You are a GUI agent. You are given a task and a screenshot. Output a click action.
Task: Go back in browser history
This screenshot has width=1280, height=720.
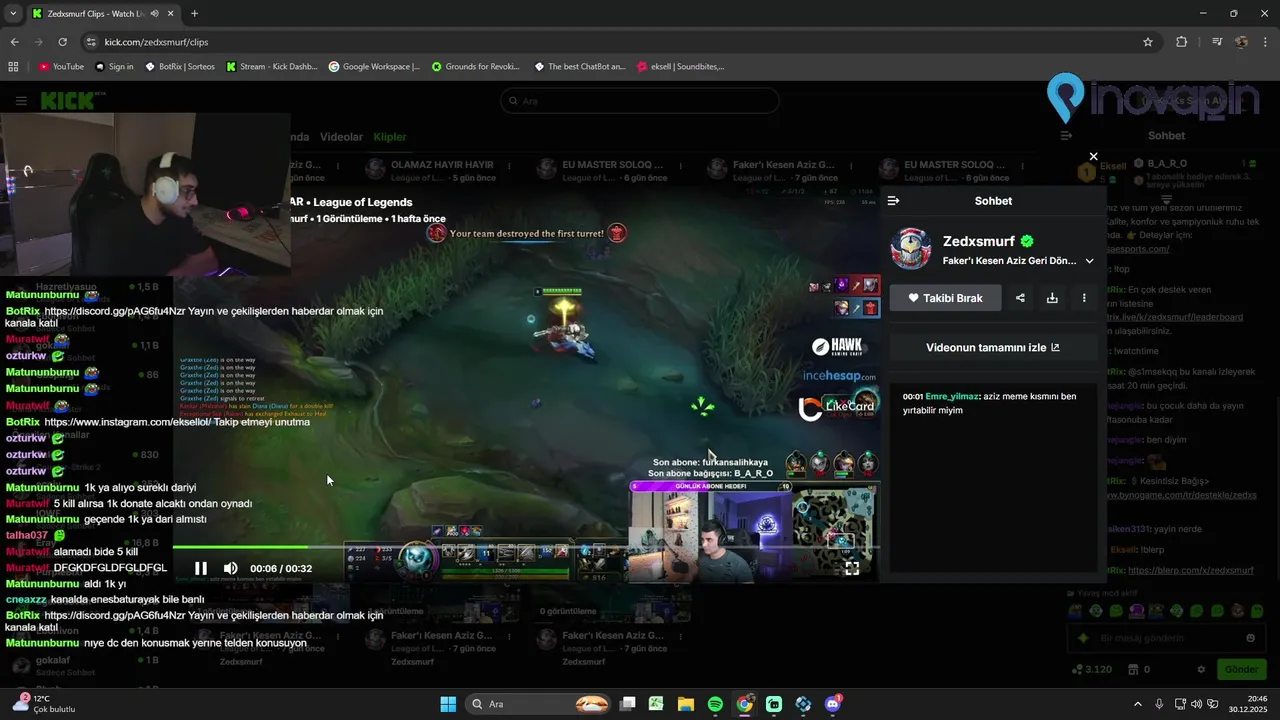[14, 42]
